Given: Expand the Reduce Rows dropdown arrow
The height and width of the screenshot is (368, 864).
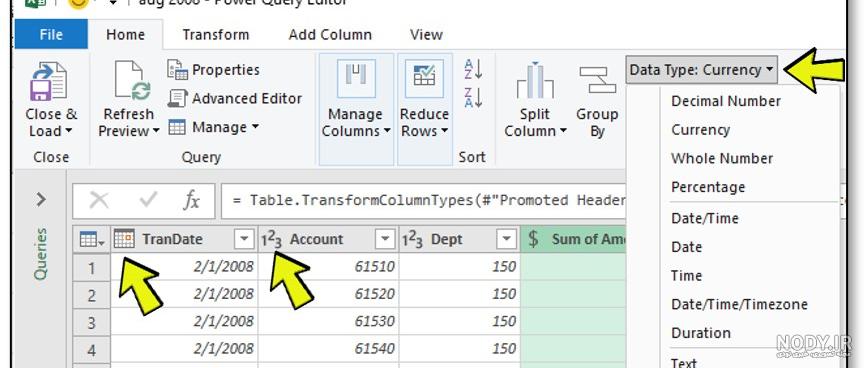Looking at the screenshot, I should point(445,132).
